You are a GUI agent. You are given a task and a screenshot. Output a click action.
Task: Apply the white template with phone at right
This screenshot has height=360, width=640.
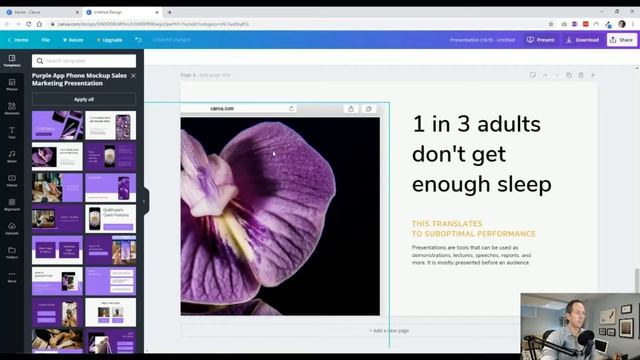(x=111, y=125)
